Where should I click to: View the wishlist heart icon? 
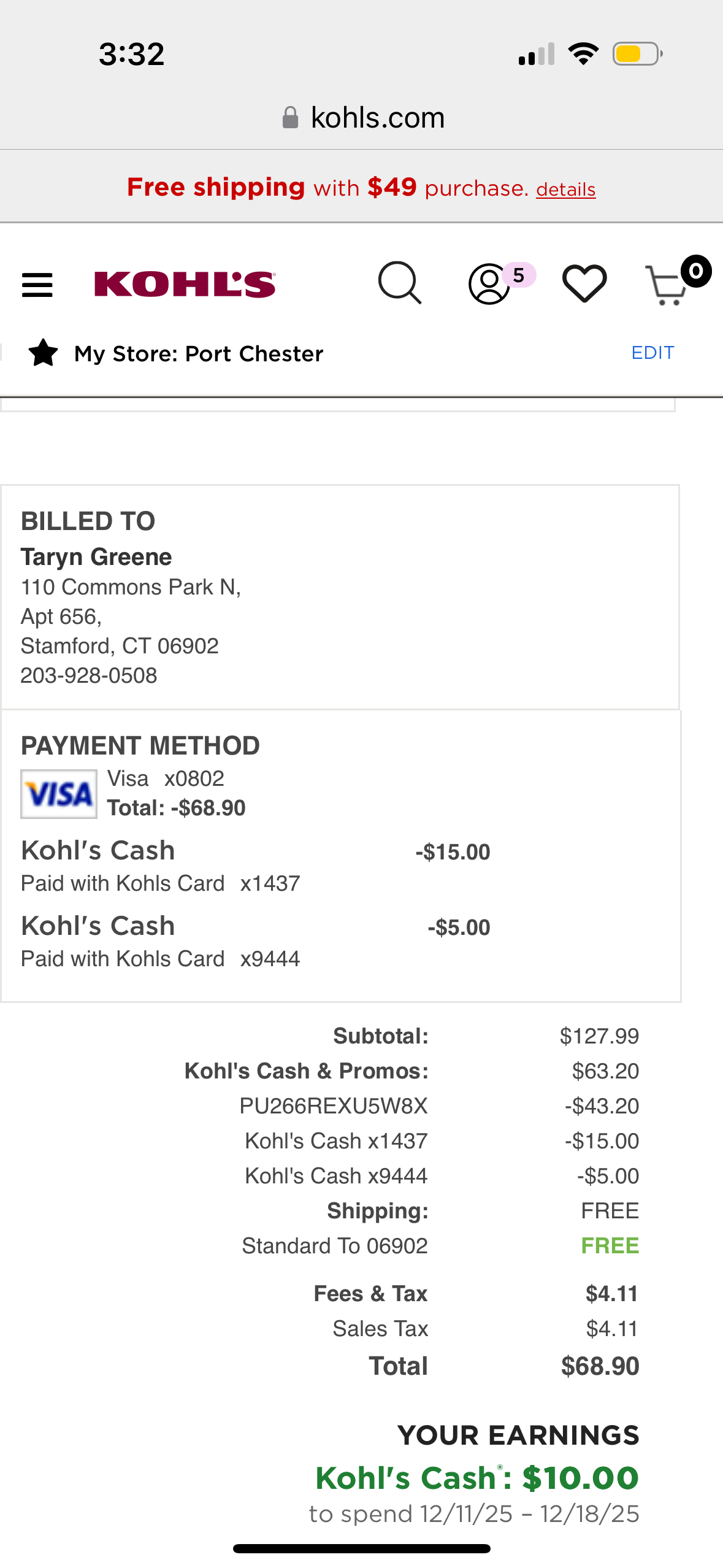[x=584, y=283]
